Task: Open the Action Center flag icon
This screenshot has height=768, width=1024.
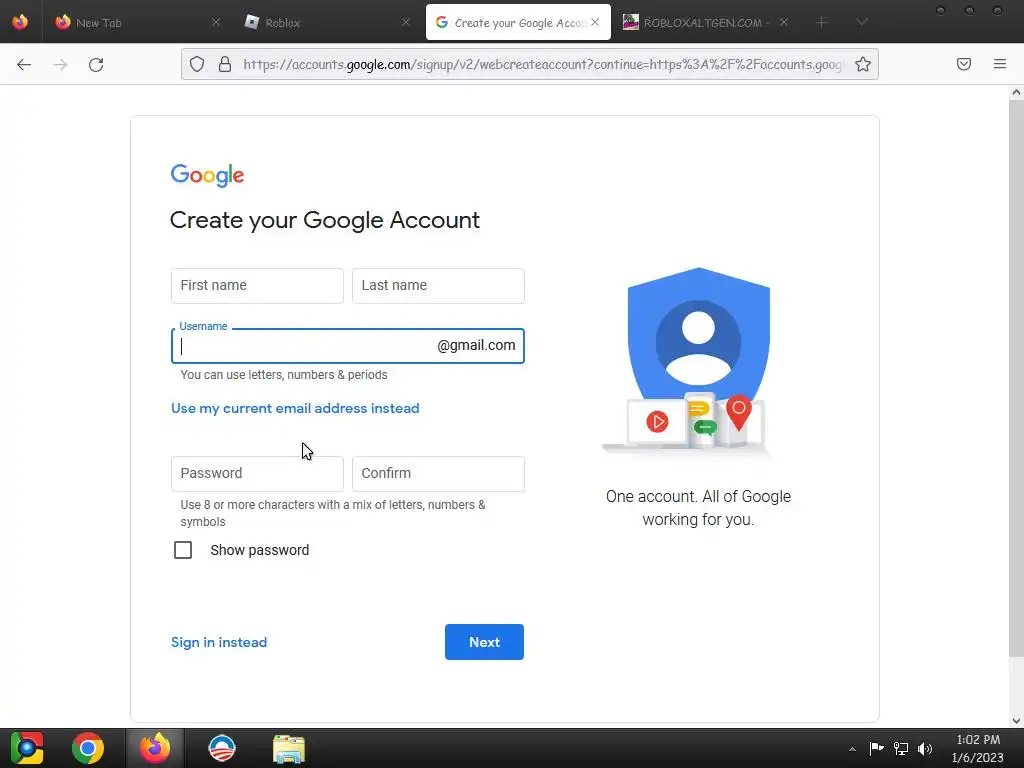Action: click(x=876, y=748)
